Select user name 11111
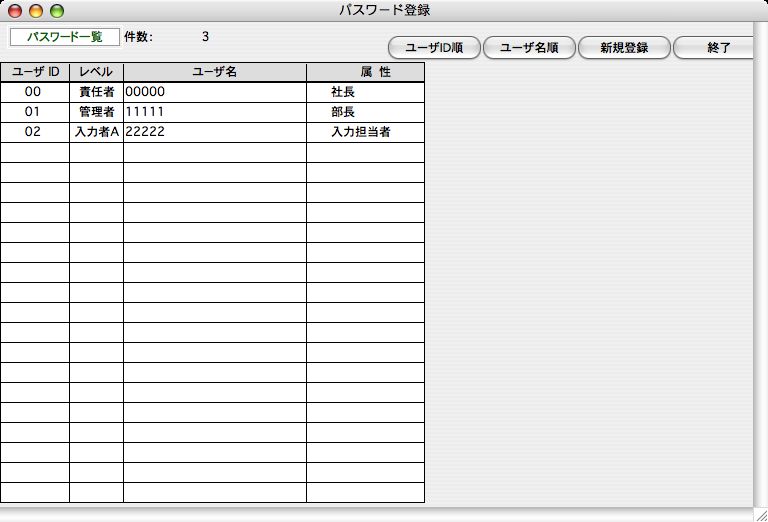 [214, 112]
